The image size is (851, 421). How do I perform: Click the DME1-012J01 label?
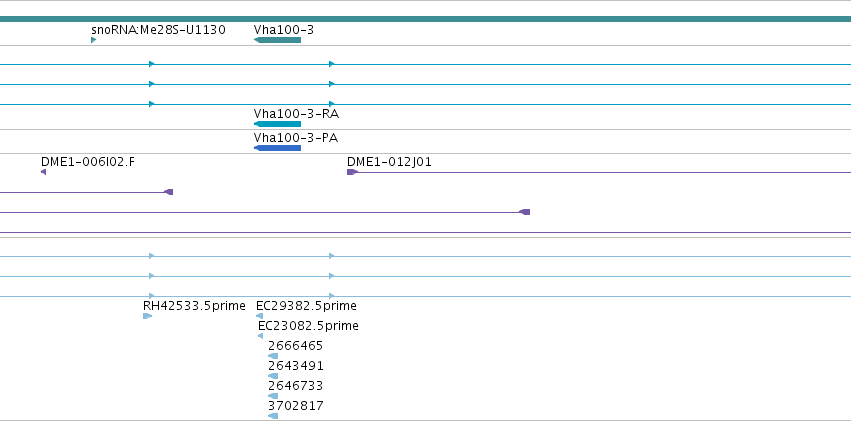click(390, 162)
